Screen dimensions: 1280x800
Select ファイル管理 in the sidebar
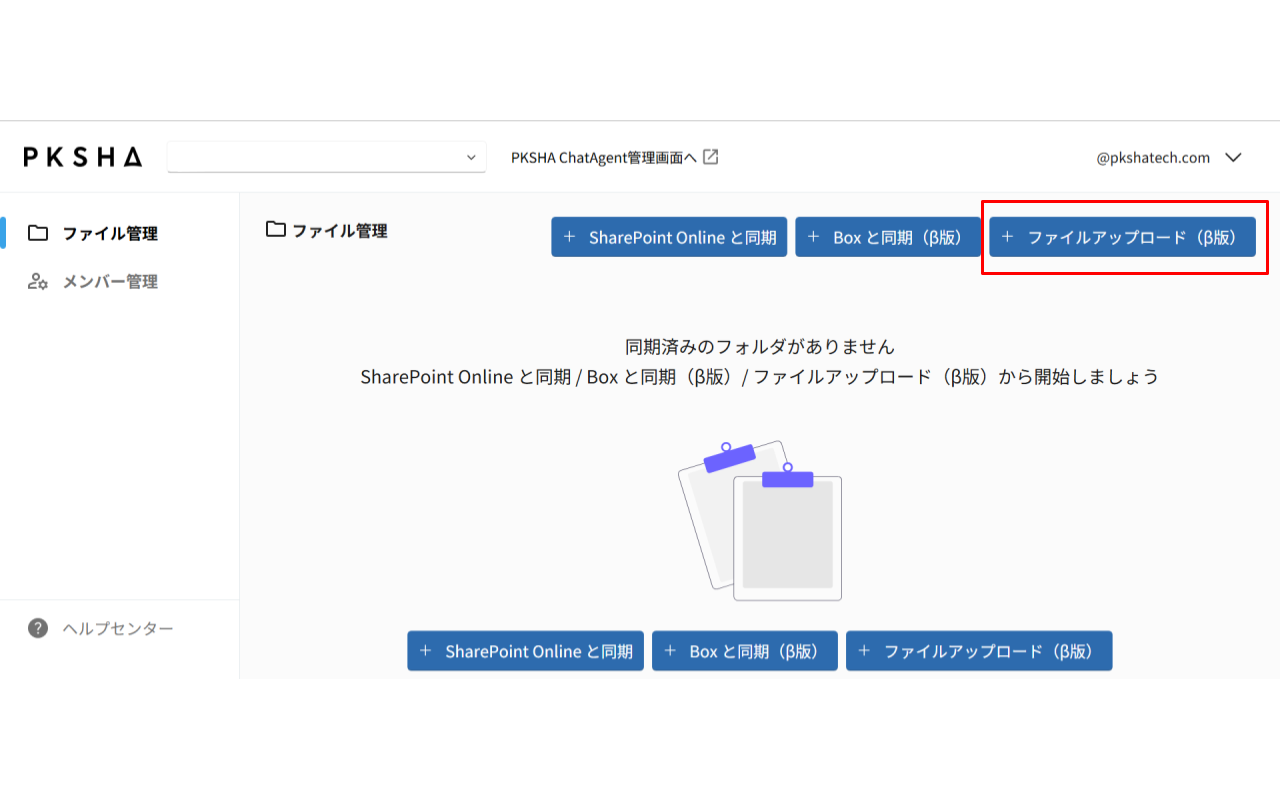tap(110, 233)
